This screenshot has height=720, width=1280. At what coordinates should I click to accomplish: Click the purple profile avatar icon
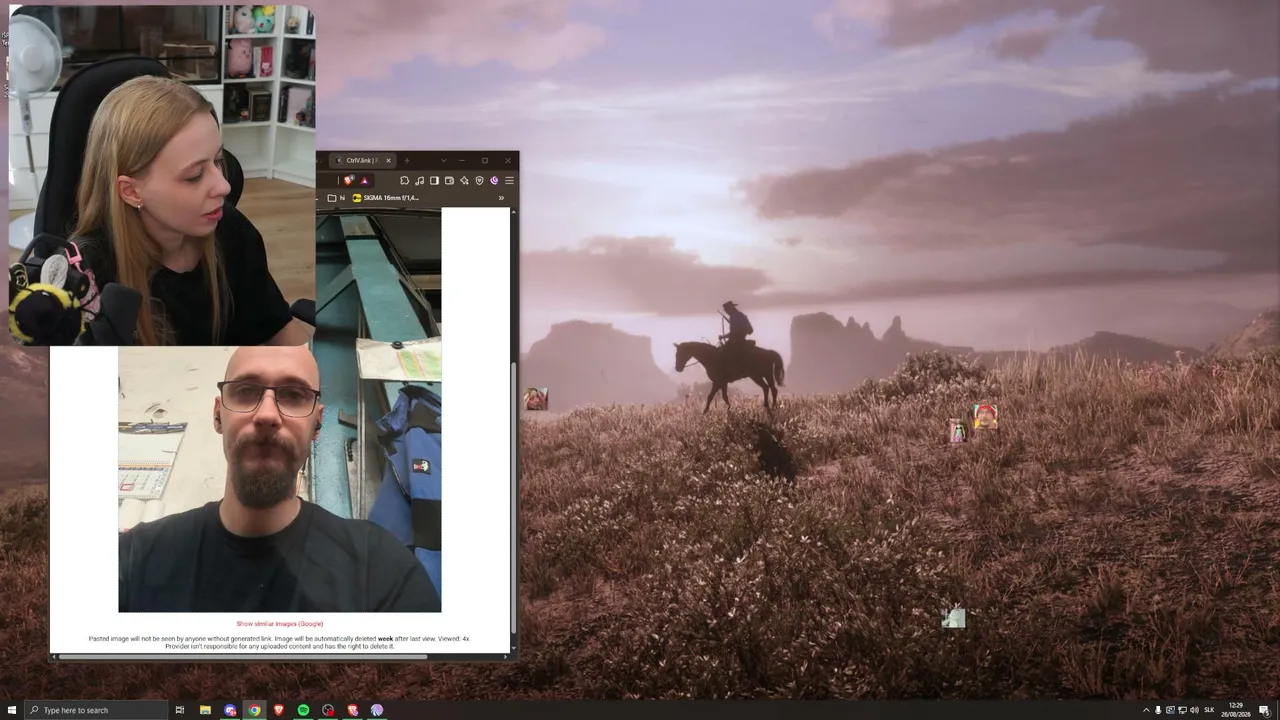point(494,181)
